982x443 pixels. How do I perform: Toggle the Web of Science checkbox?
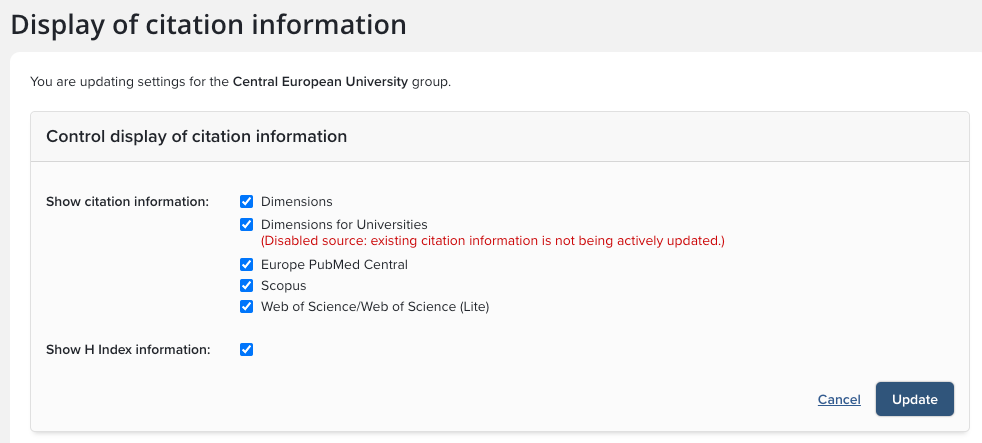pos(247,307)
